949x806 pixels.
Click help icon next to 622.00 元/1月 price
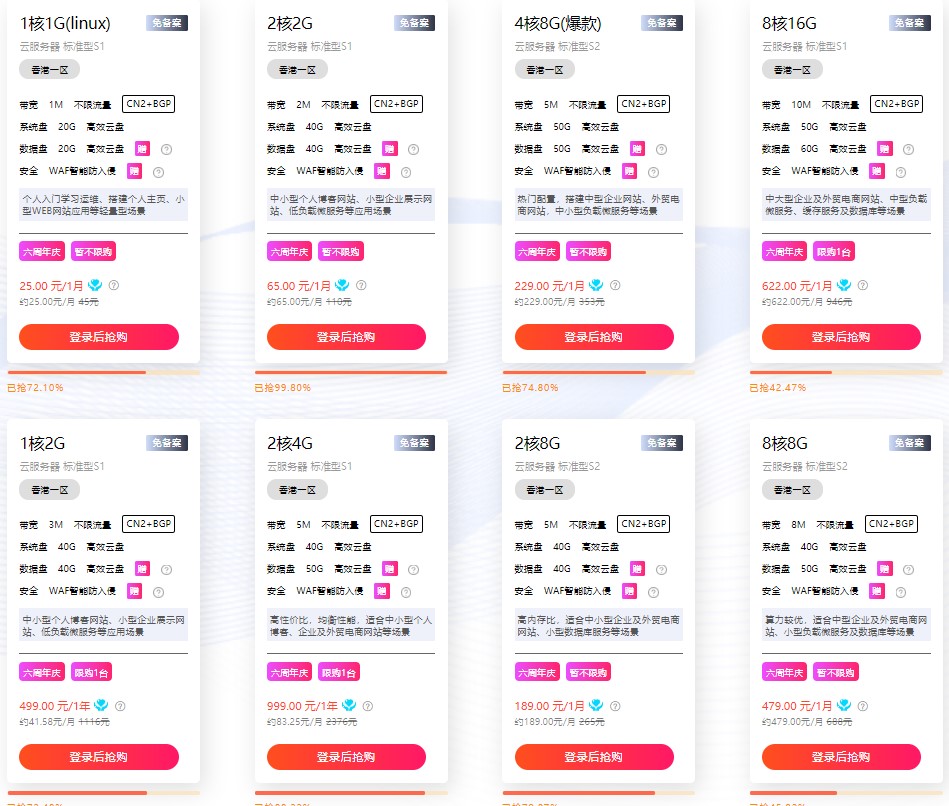[863, 285]
